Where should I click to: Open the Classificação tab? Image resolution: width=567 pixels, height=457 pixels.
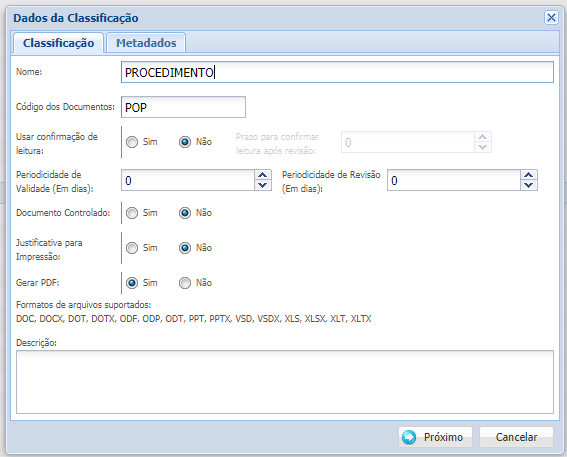coord(59,43)
